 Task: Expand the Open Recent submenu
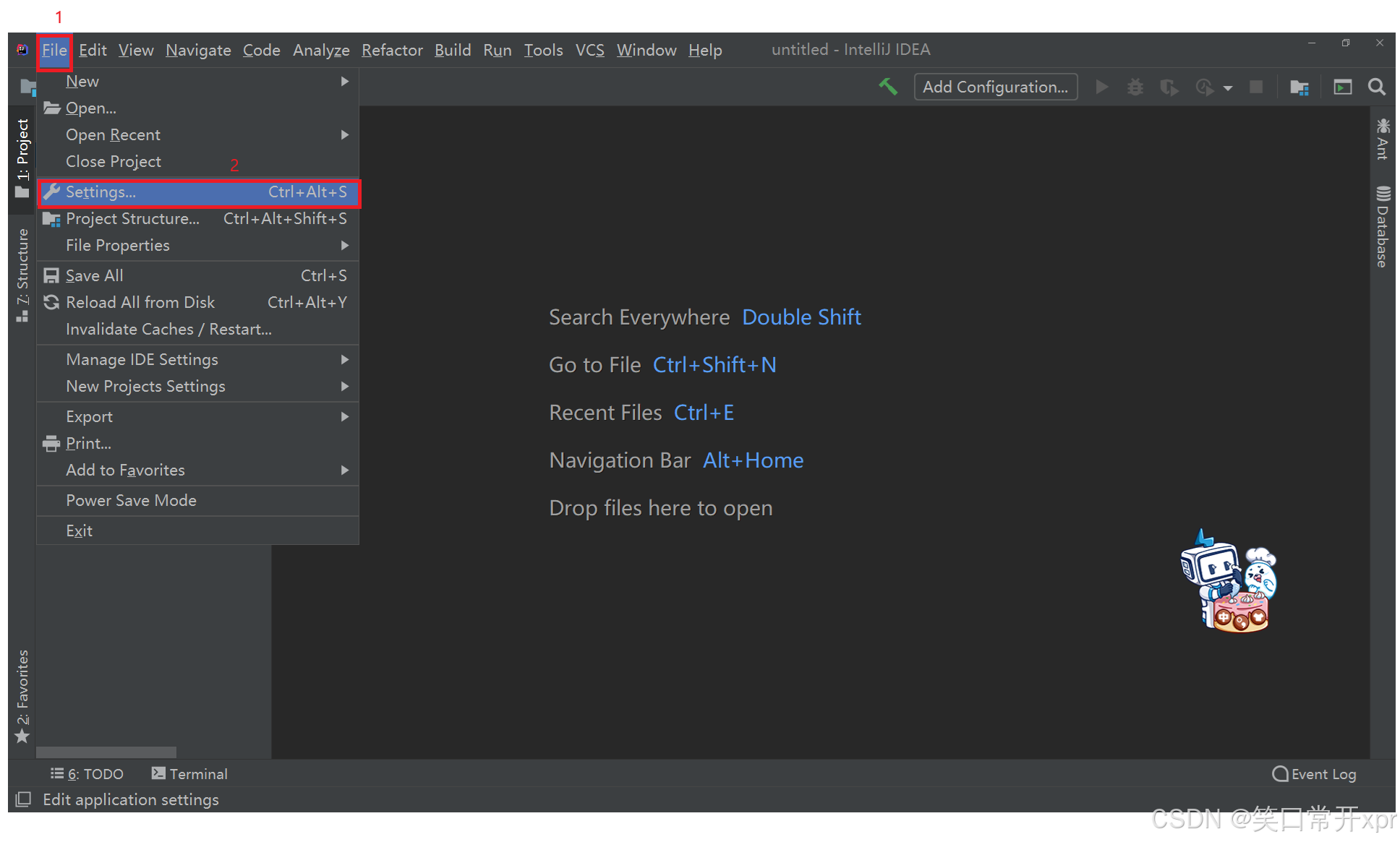[x=197, y=135]
